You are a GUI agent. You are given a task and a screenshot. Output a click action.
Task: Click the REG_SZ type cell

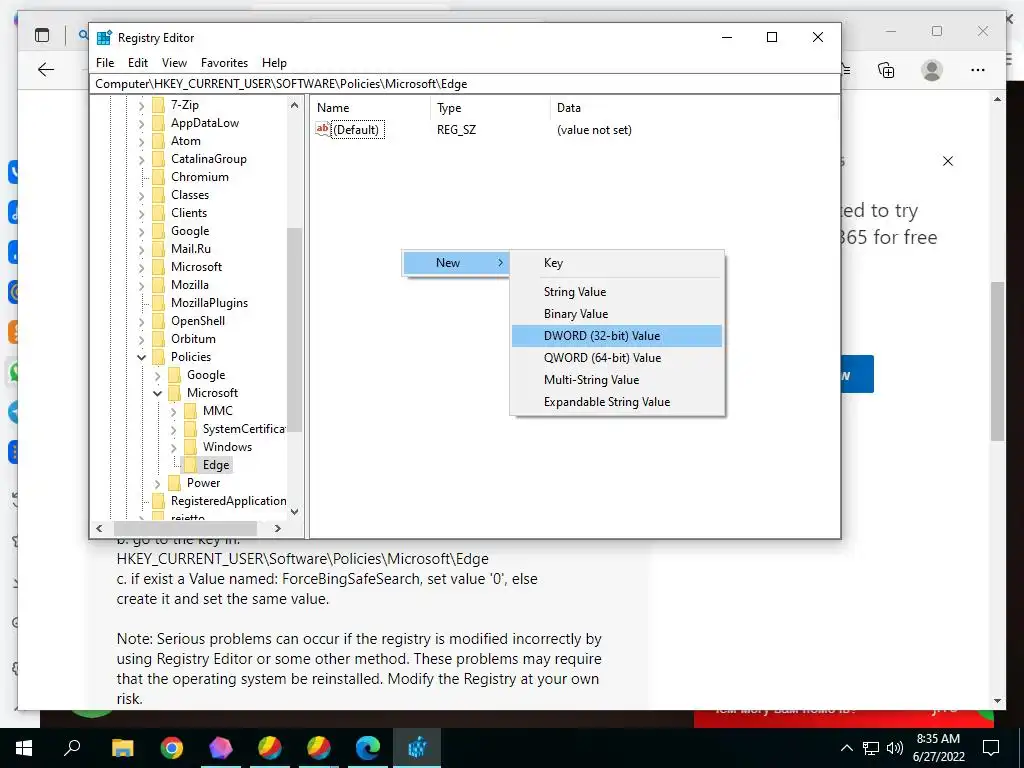tap(456, 129)
